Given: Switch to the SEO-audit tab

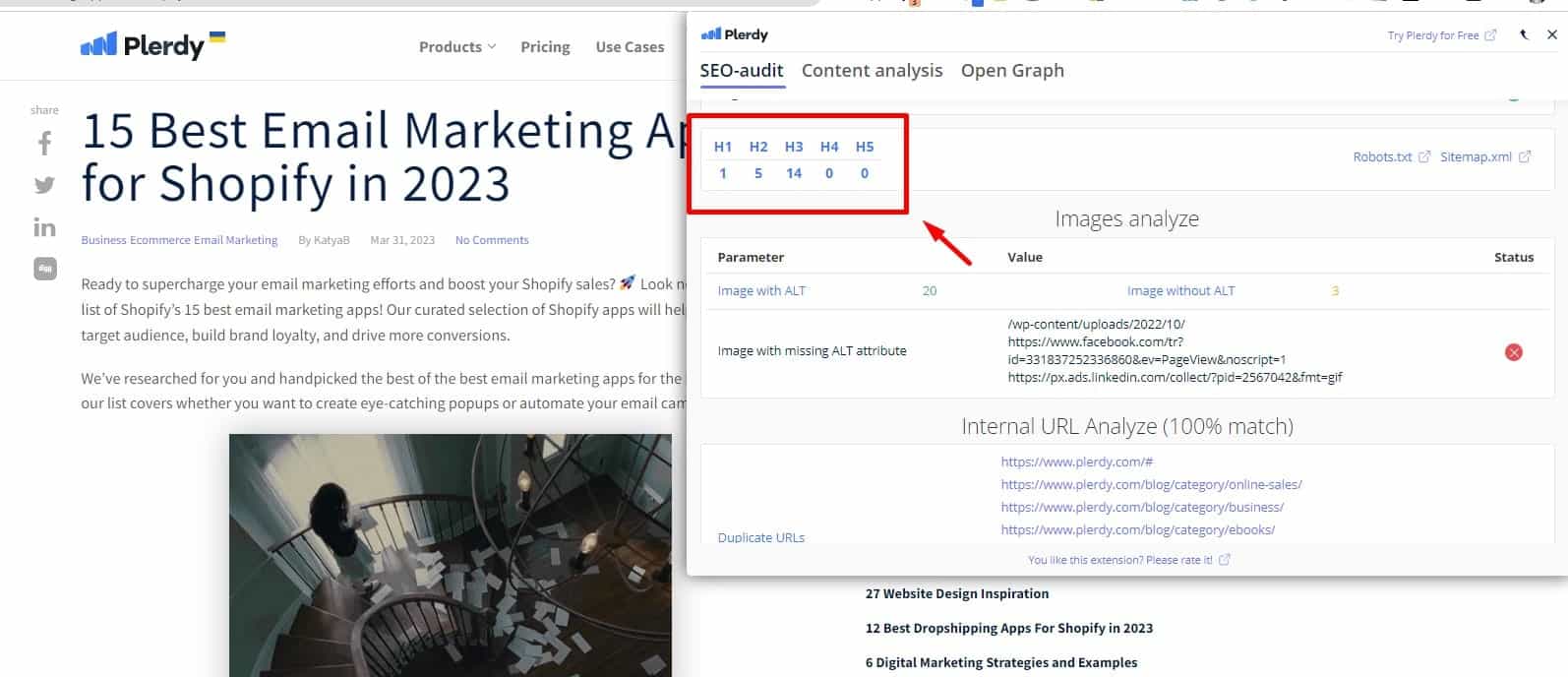Looking at the screenshot, I should coord(742,71).
